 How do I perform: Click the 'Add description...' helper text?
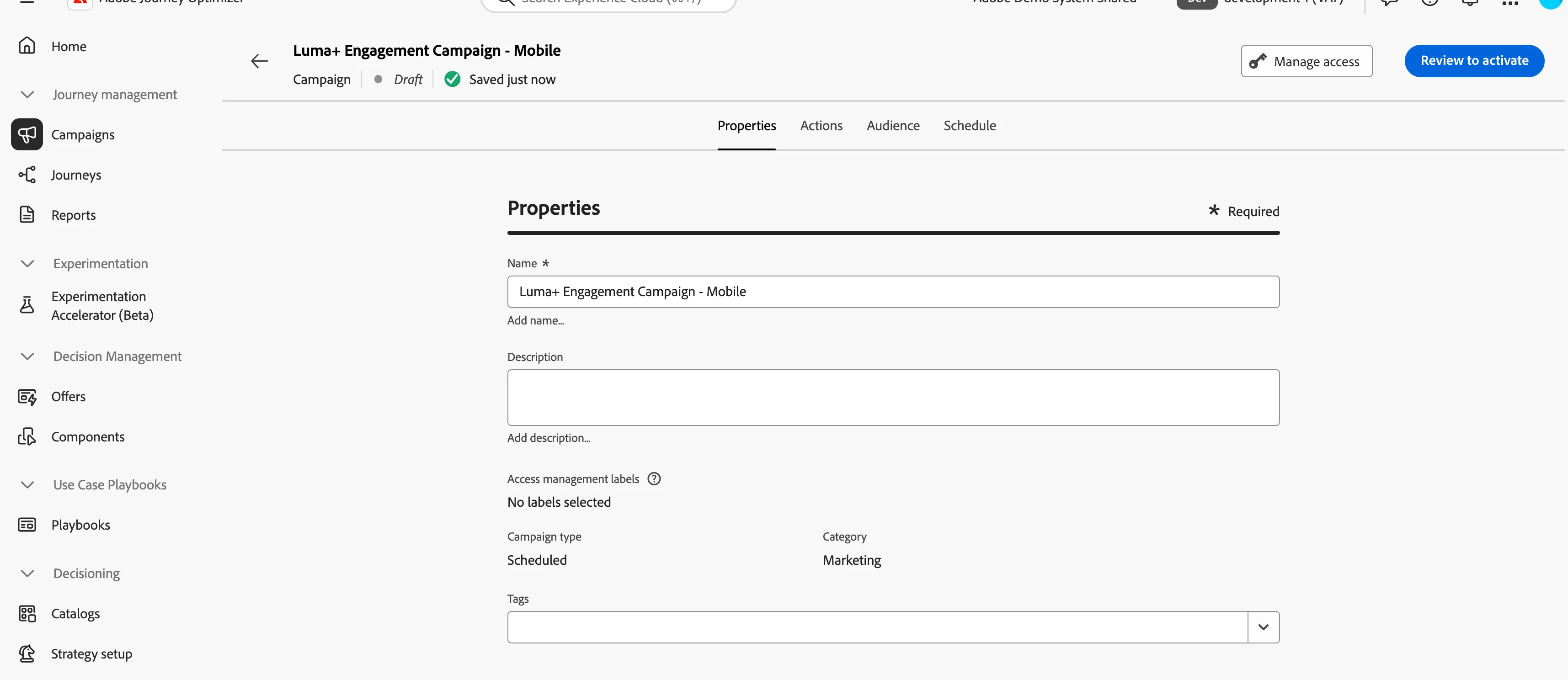coord(549,438)
